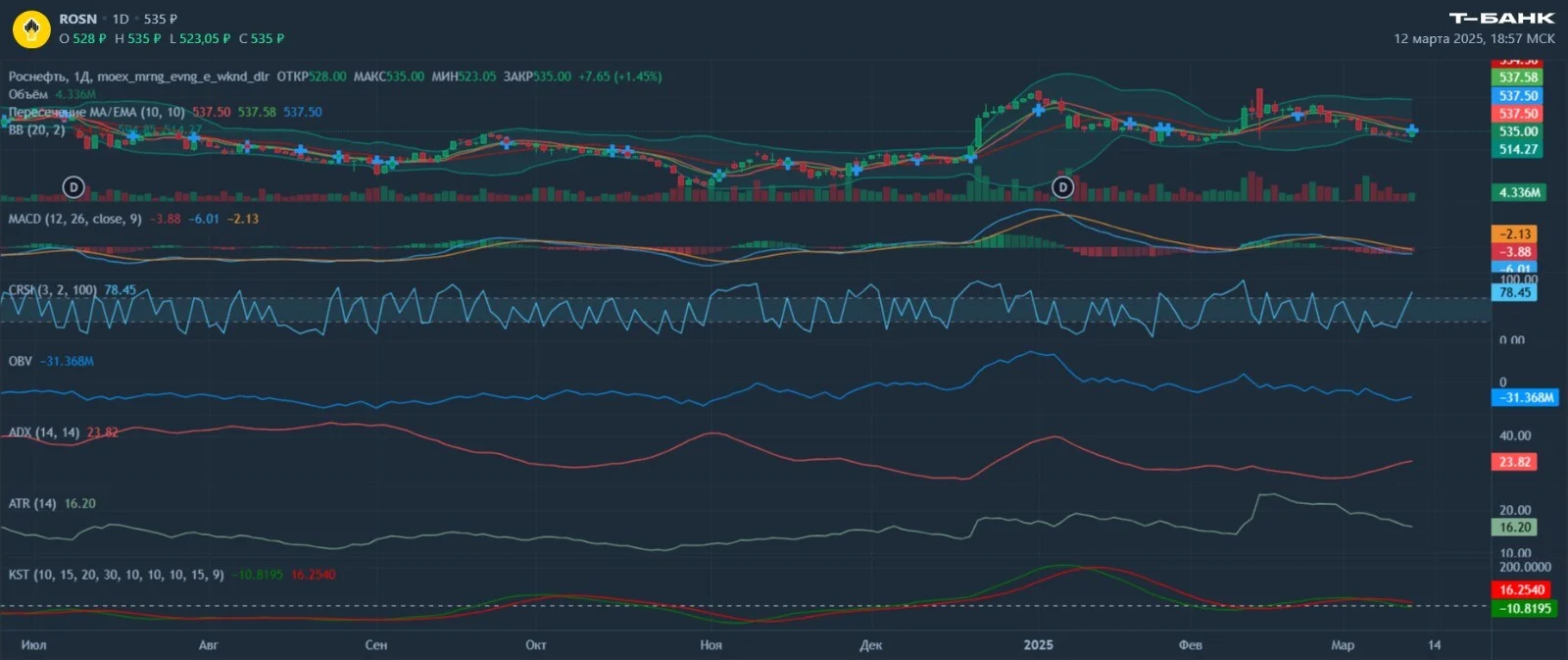Click the T-БАНК logo in the corner
This screenshot has width=1568, height=660.
(x=1501, y=18)
